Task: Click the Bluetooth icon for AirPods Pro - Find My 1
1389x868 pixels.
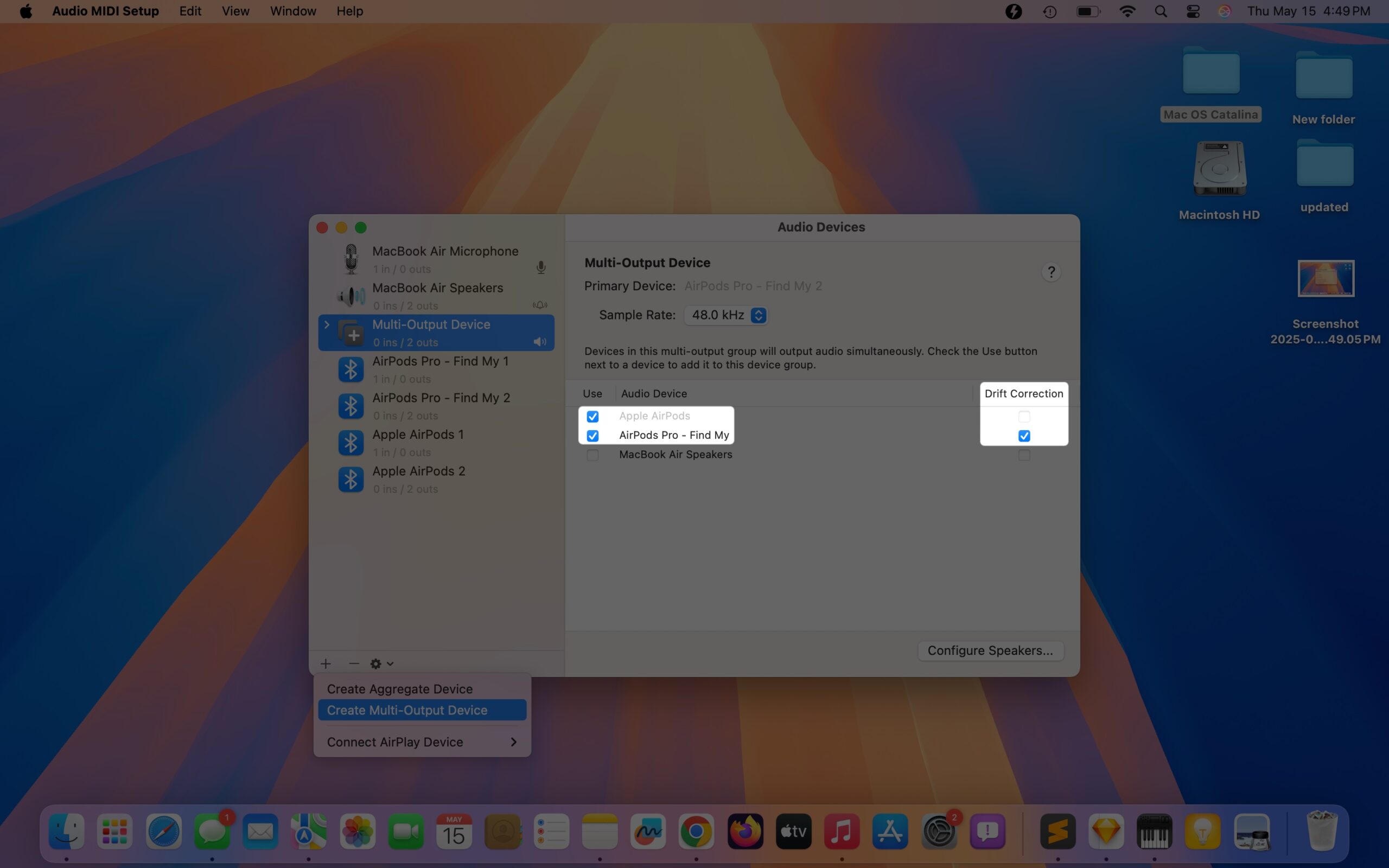Action: (x=351, y=369)
